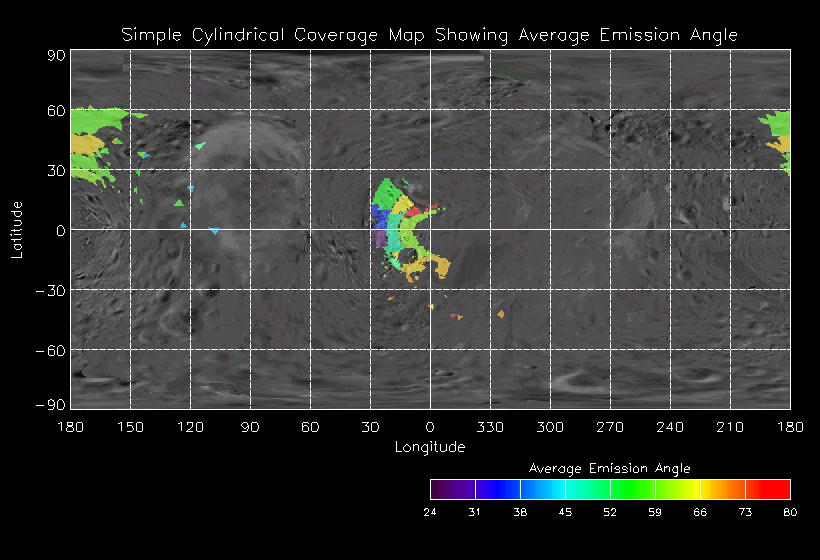Pick the color bar segment between 52 and 59
The height and width of the screenshot is (560, 820).
632,489
